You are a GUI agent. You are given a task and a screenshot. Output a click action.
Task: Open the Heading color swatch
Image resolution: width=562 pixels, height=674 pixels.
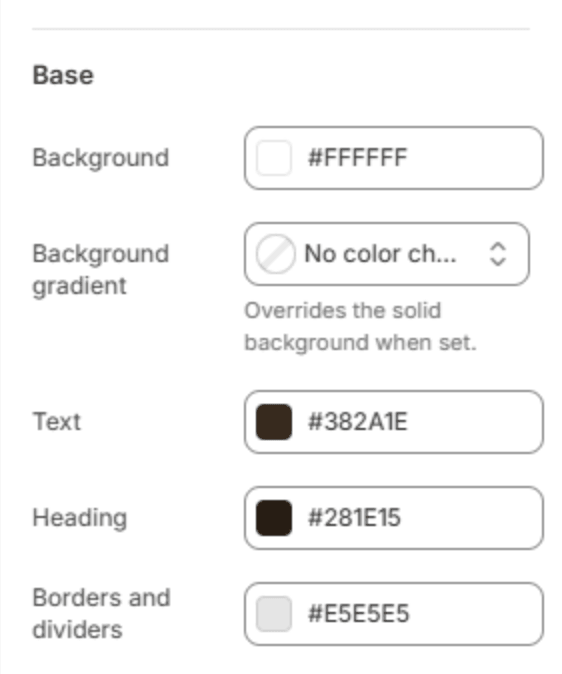point(273,518)
